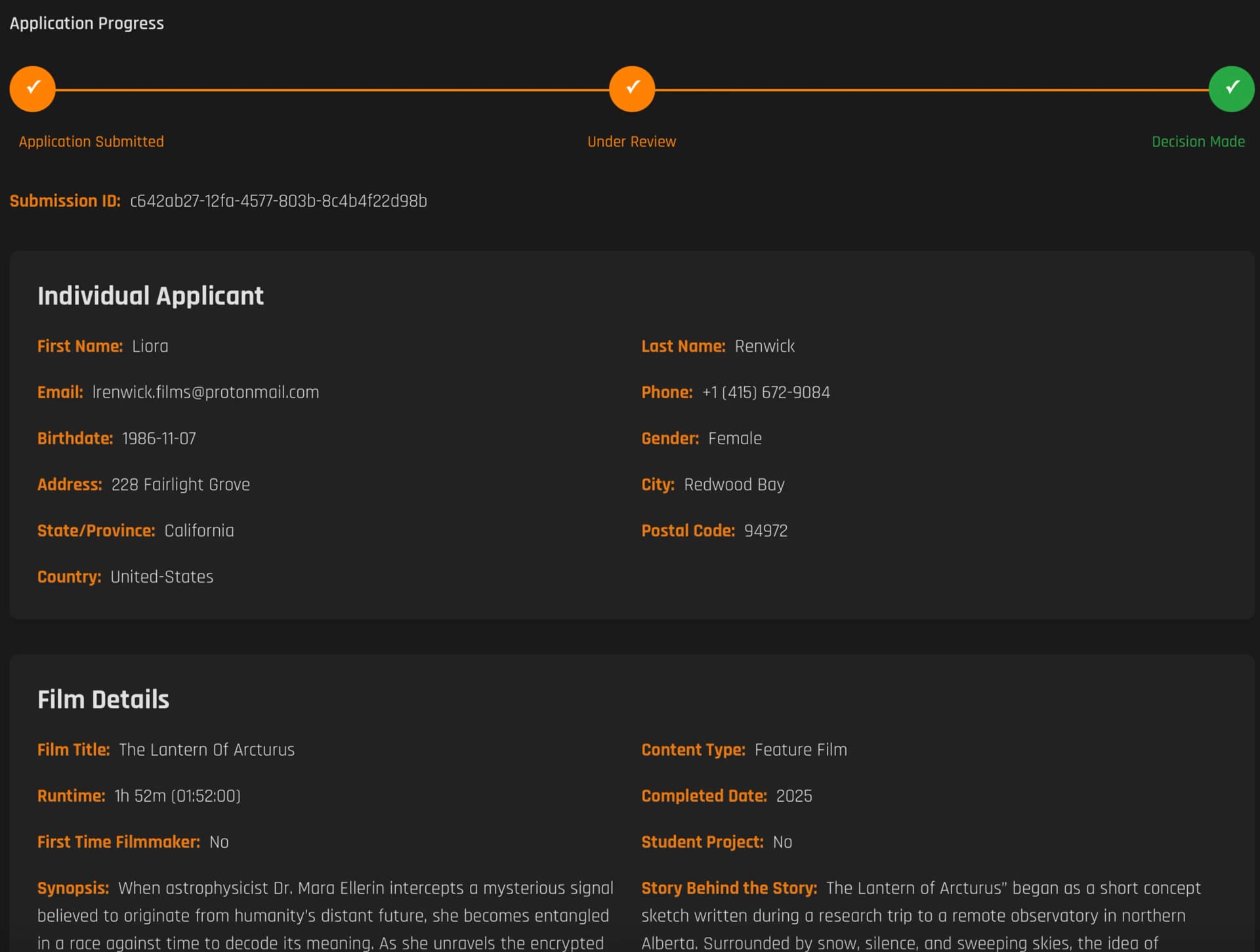Click the Runtime value 1h 52m
The image size is (1260, 952).
[177, 795]
